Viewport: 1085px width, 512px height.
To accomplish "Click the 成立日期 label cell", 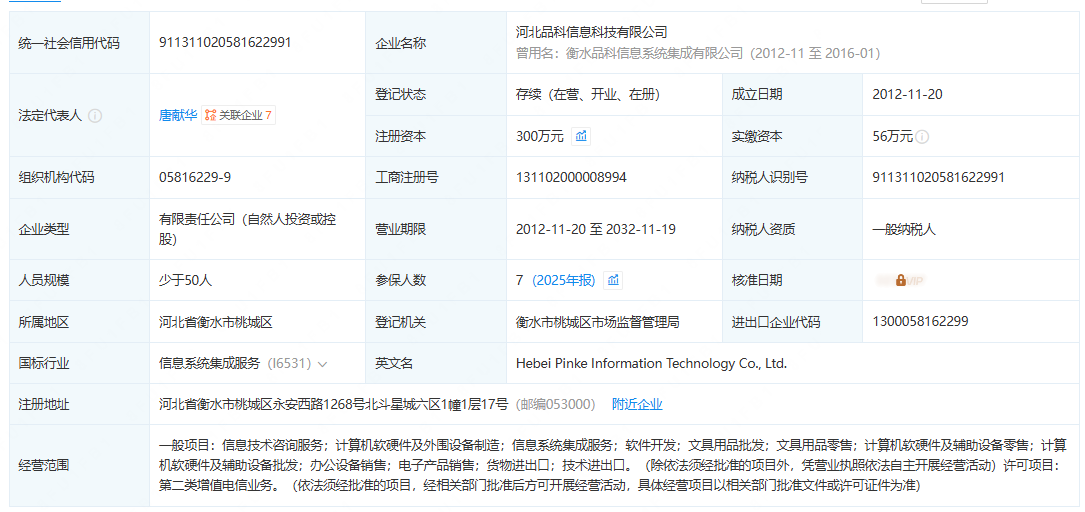I will click(792, 95).
